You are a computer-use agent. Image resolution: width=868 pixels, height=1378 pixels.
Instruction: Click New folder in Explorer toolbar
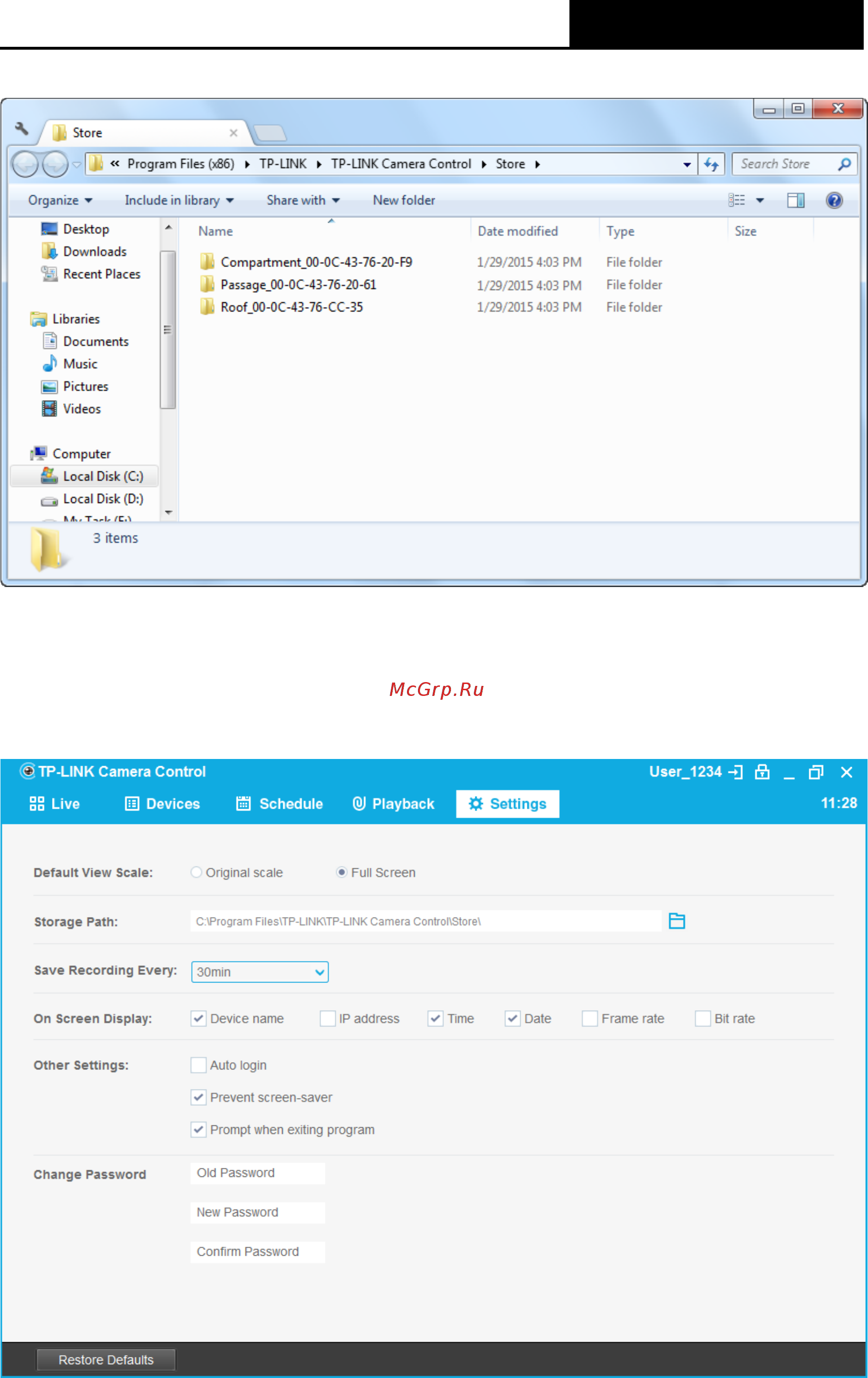pyautogui.click(x=404, y=200)
